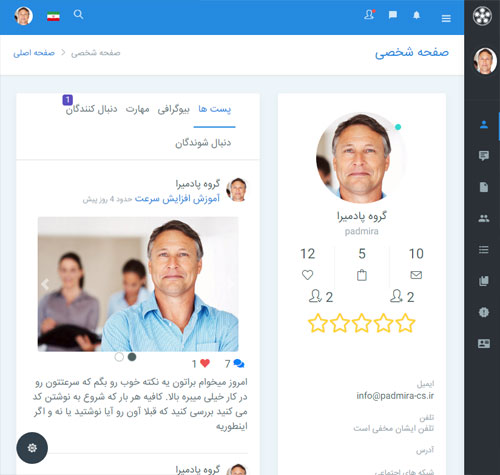This screenshot has height=475, width=500.
Task: Click the settings gear floating button
Action: click(32, 448)
